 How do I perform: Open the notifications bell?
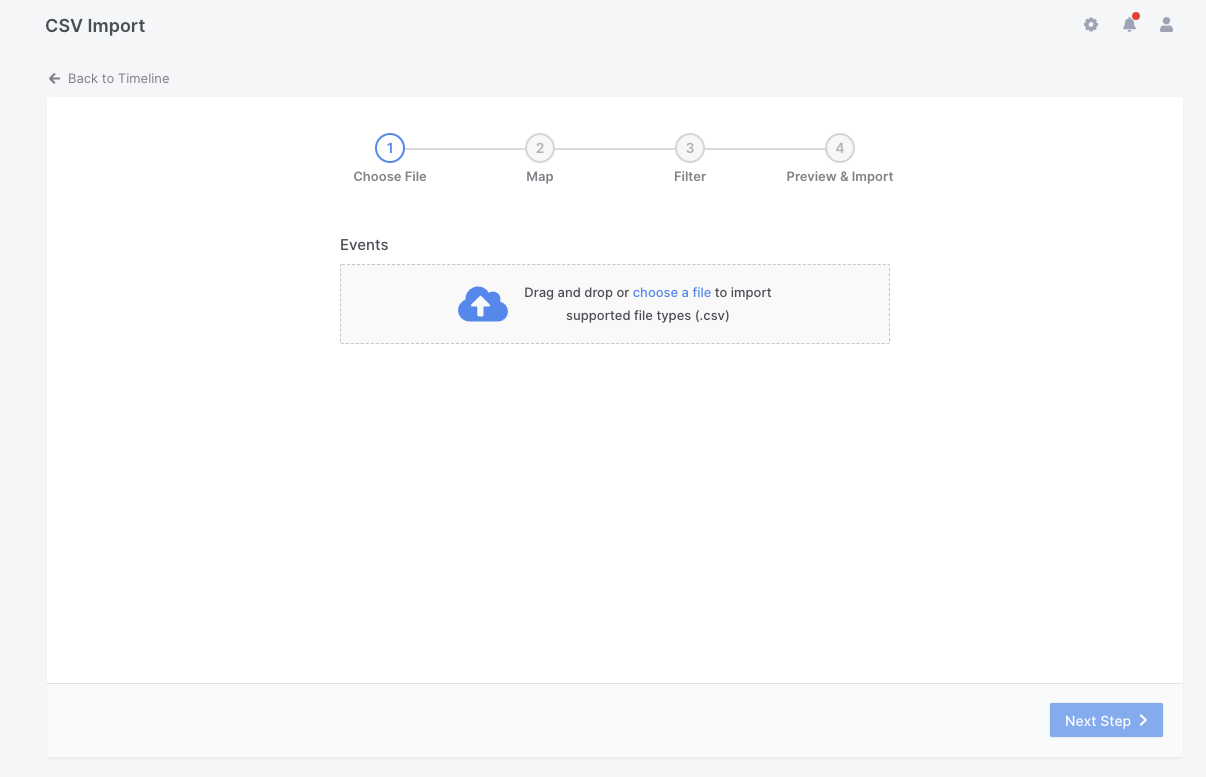[1129, 25]
